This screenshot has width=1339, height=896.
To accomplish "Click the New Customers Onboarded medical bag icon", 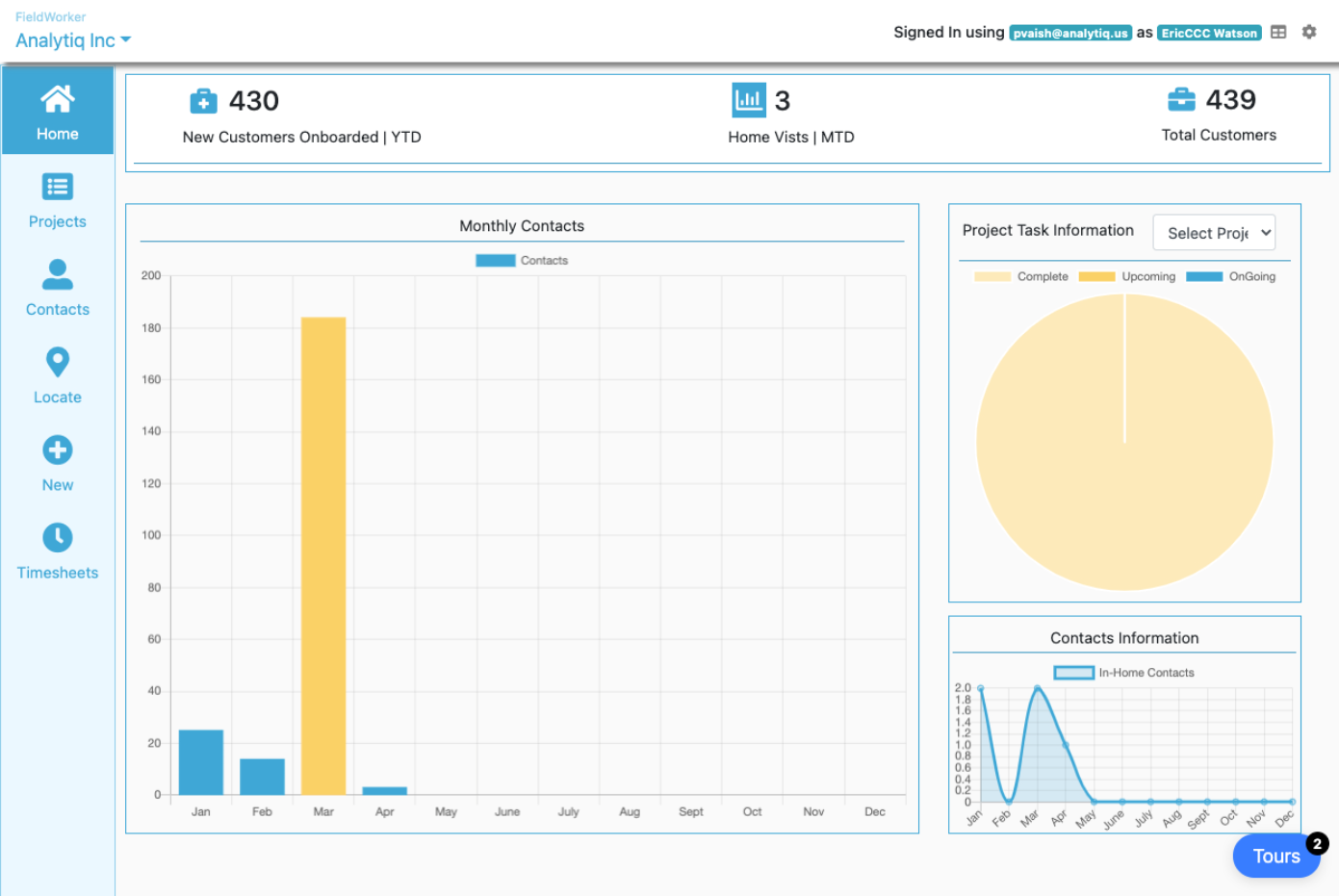I will (x=203, y=101).
